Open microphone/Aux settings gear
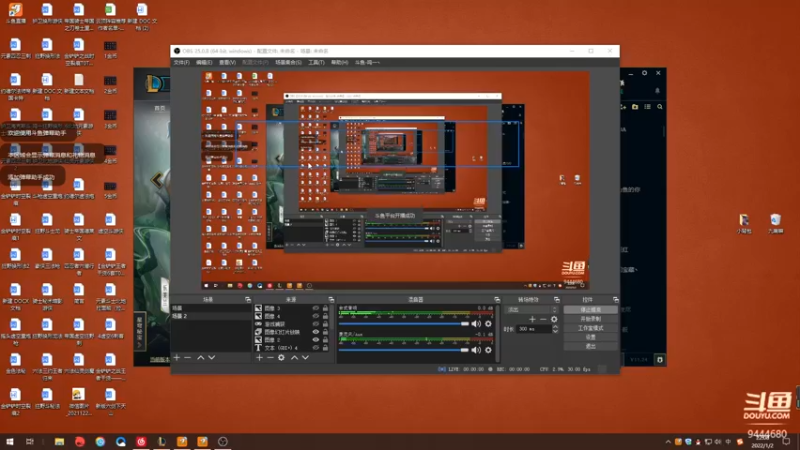 pos(488,350)
